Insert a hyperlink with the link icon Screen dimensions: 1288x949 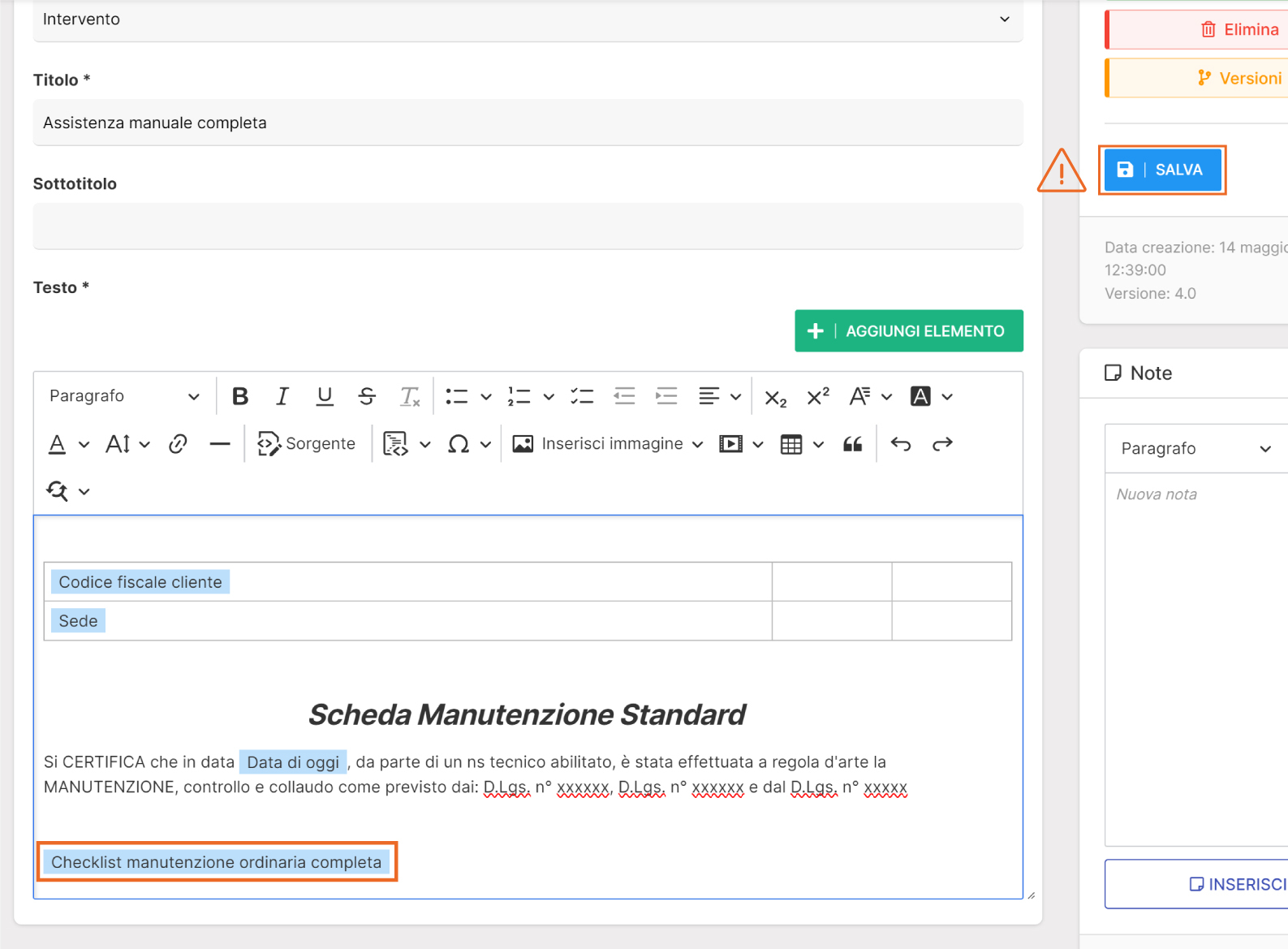178,444
